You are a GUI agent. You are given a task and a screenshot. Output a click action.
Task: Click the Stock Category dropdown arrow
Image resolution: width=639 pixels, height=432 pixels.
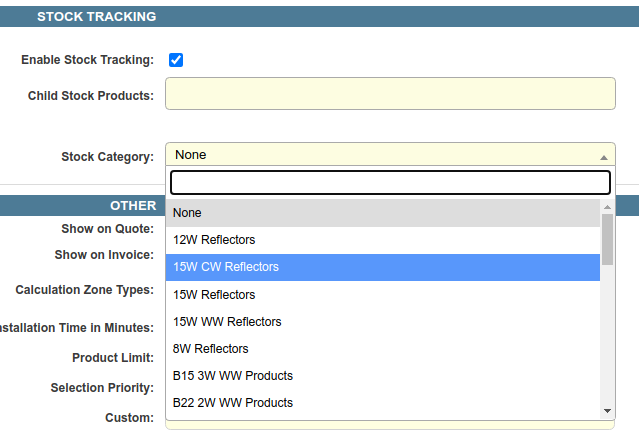tap(603, 156)
